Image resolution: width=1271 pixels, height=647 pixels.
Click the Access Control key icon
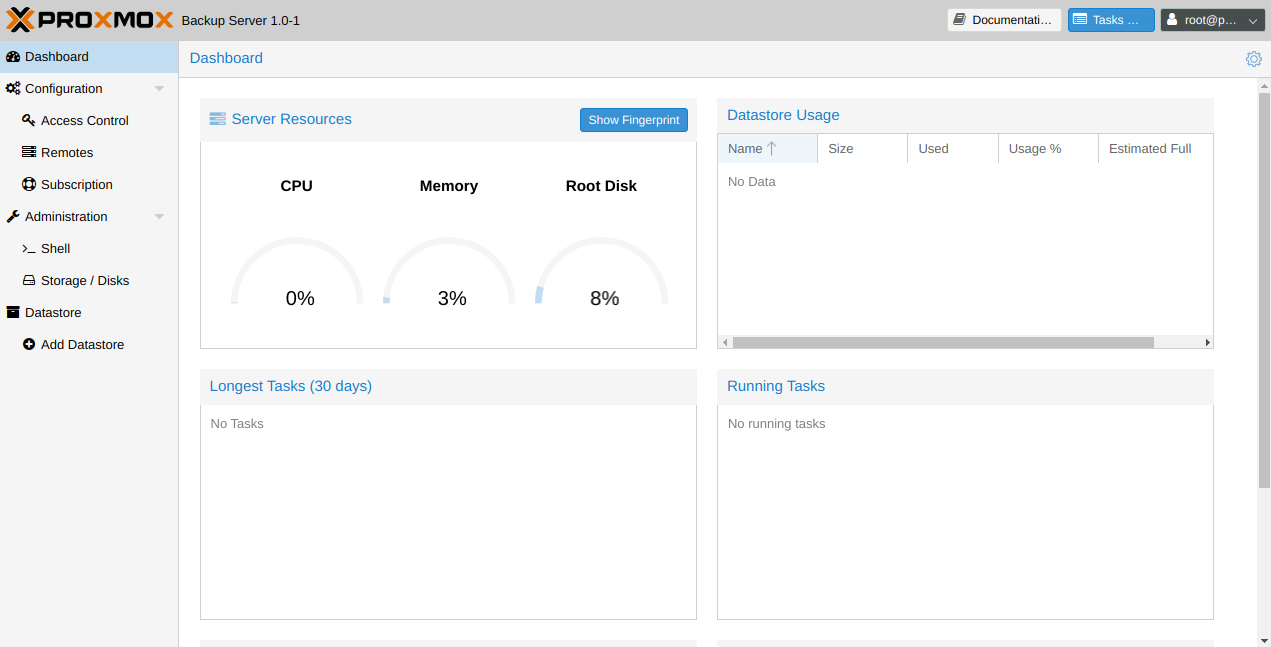29,120
